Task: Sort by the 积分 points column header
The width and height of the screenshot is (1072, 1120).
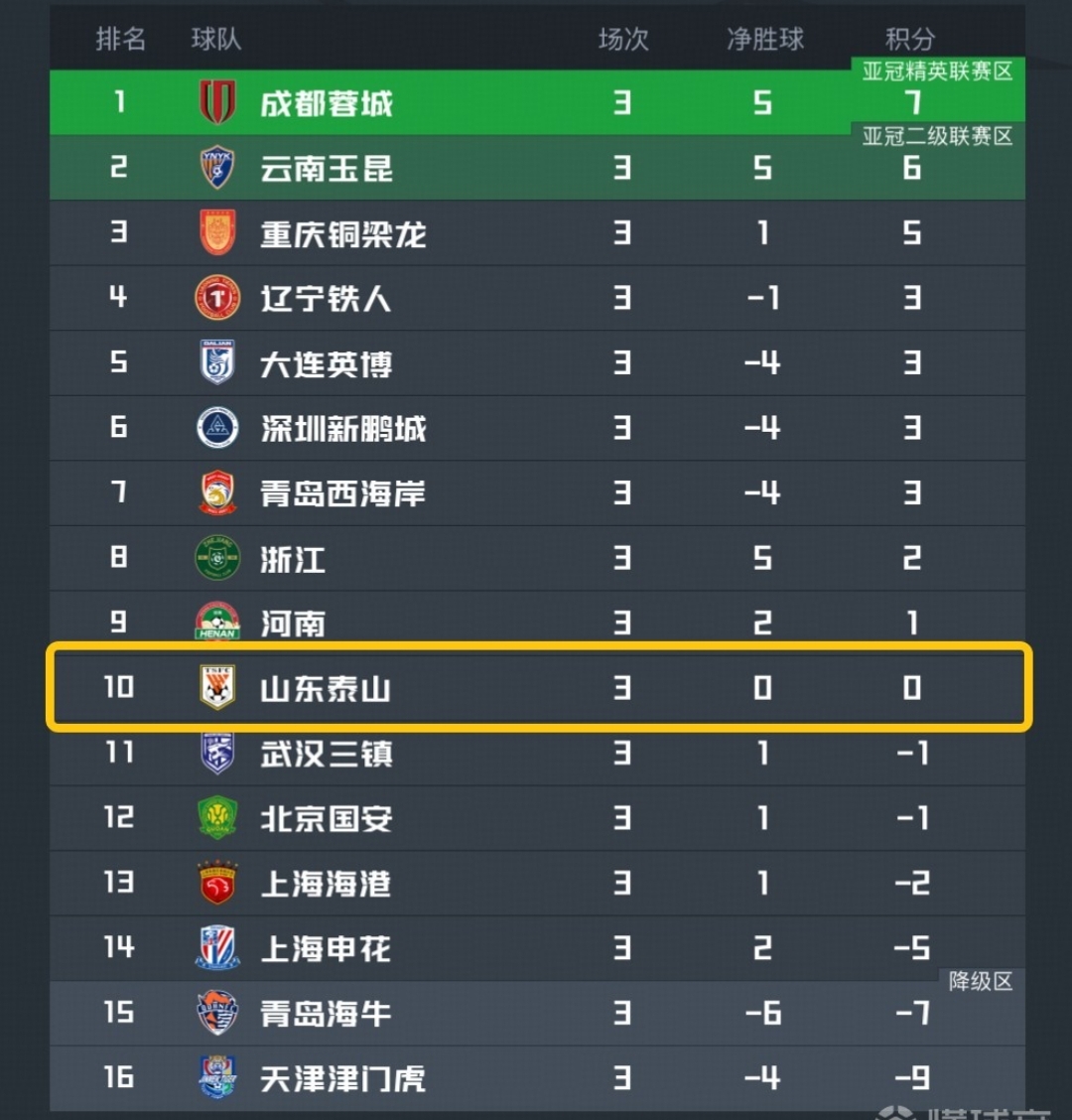Action: (909, 40)
